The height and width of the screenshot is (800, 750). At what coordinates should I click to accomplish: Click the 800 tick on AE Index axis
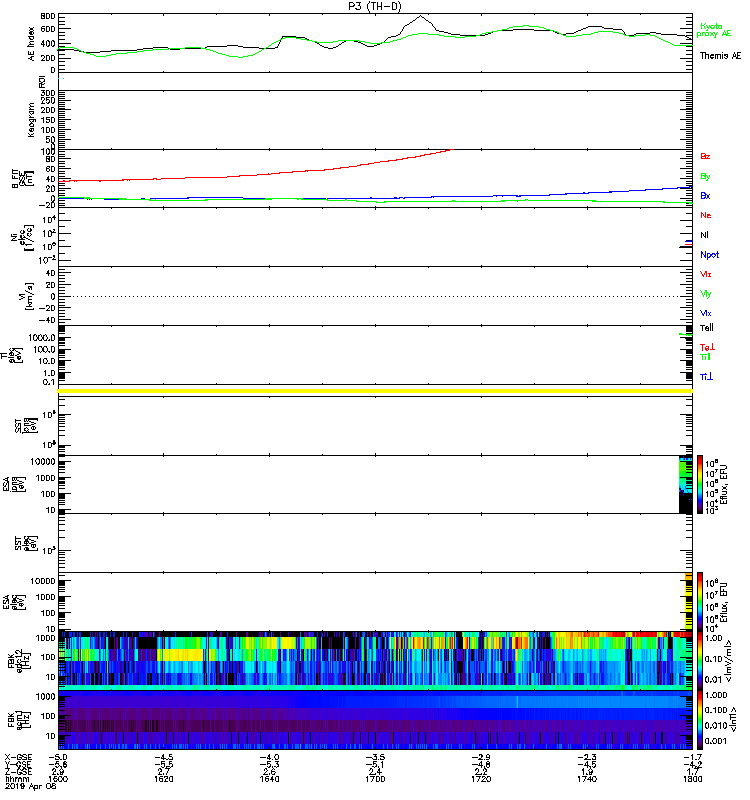click(x=48, y=16)
